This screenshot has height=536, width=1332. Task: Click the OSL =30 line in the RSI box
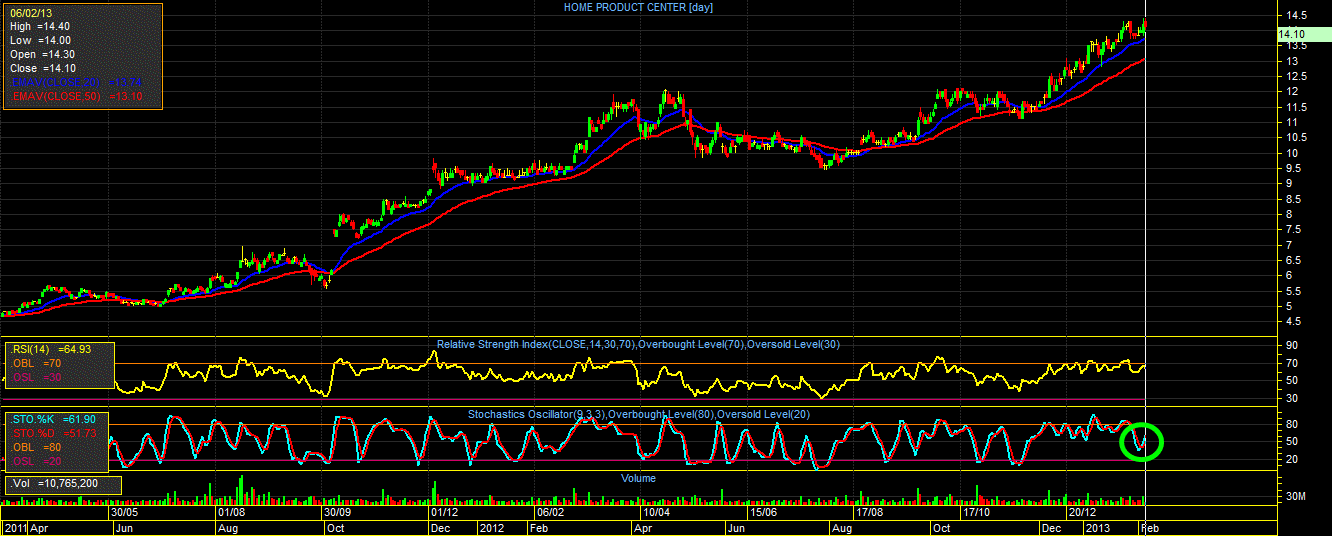(x=37, y=378)
